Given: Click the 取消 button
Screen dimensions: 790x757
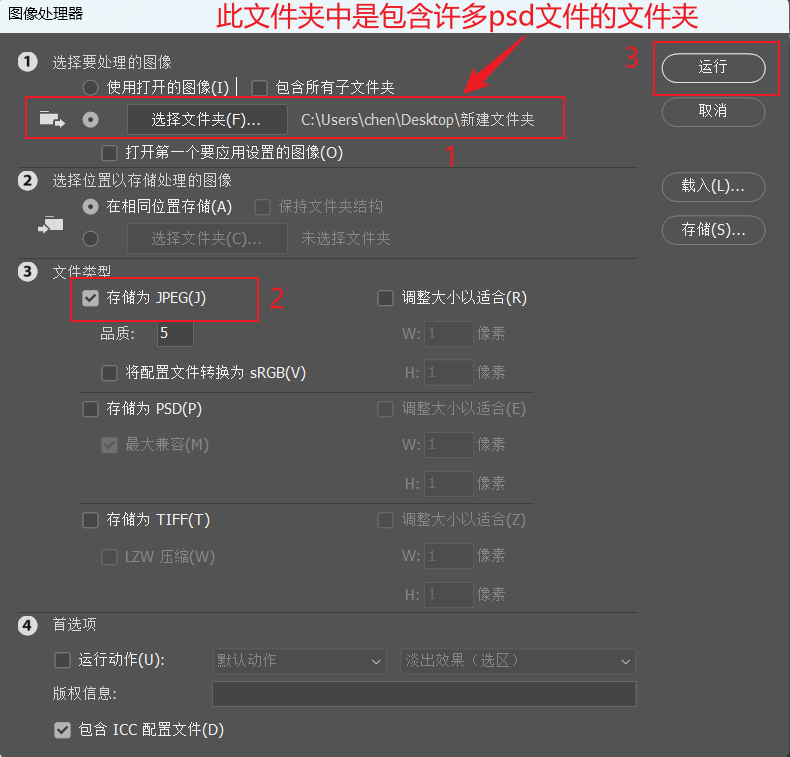Looking at the screenshot, I should tap(713, 111).
